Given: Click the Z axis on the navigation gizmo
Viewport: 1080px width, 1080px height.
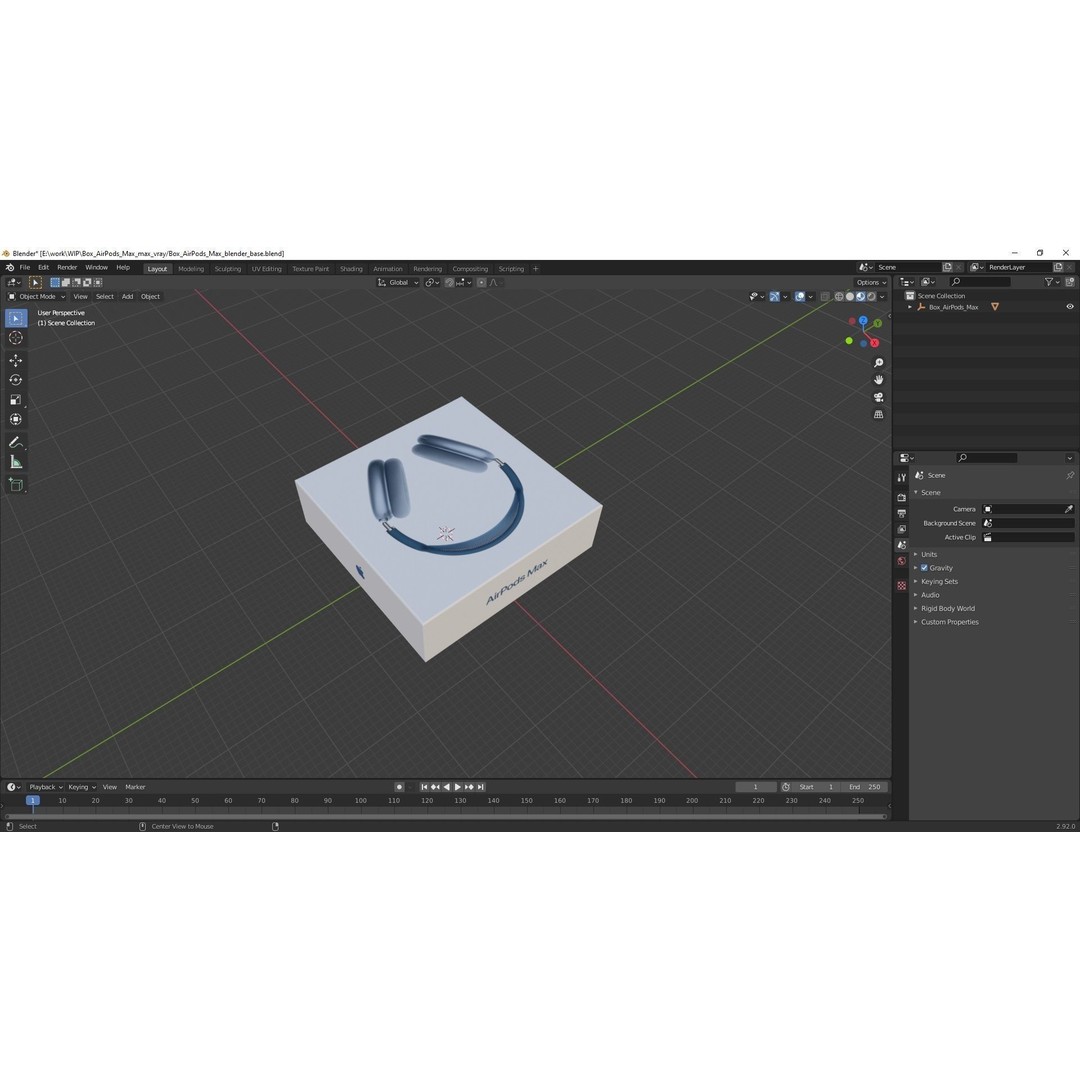Looking at the screenshot, I should coord(862,320).
